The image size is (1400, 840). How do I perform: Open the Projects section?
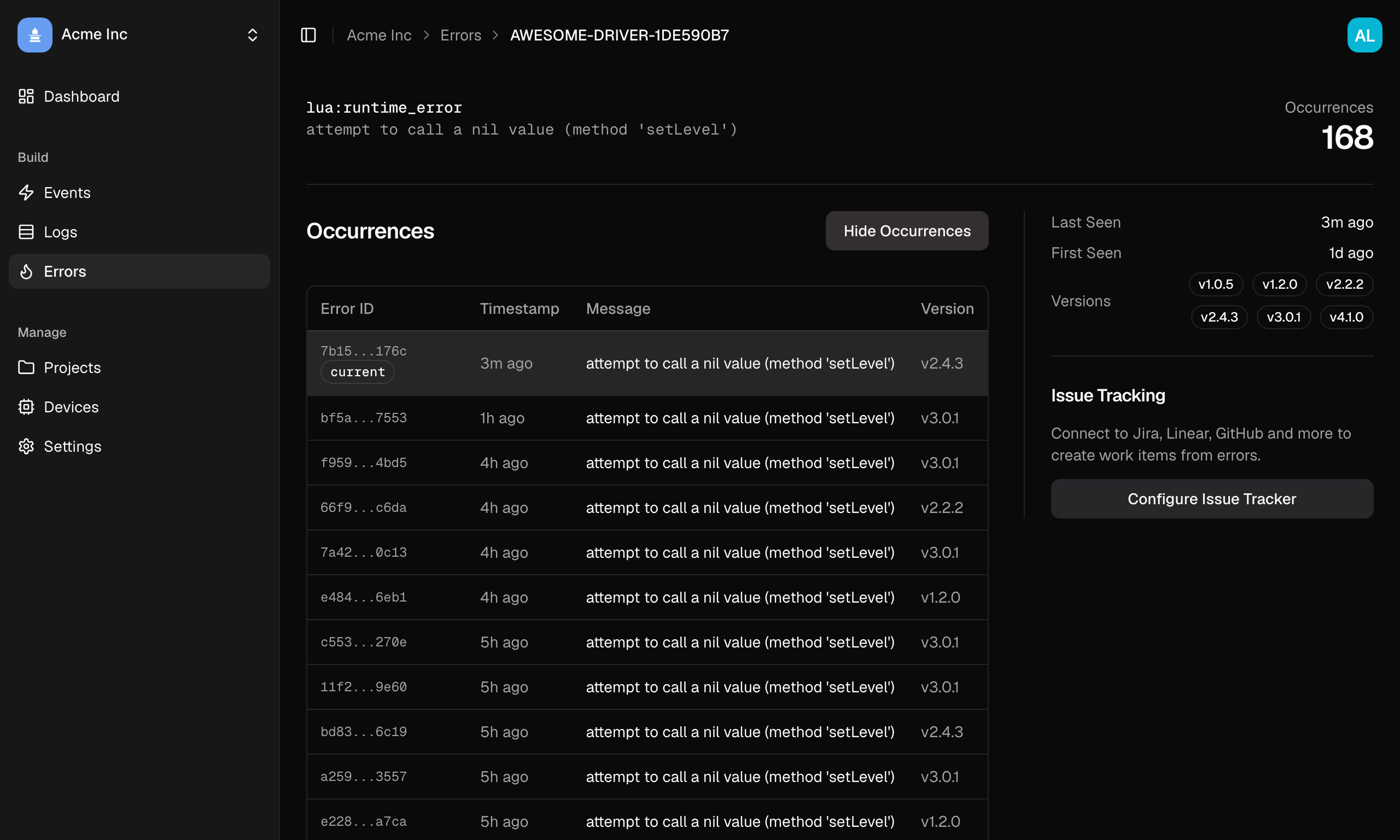[139, 368]
